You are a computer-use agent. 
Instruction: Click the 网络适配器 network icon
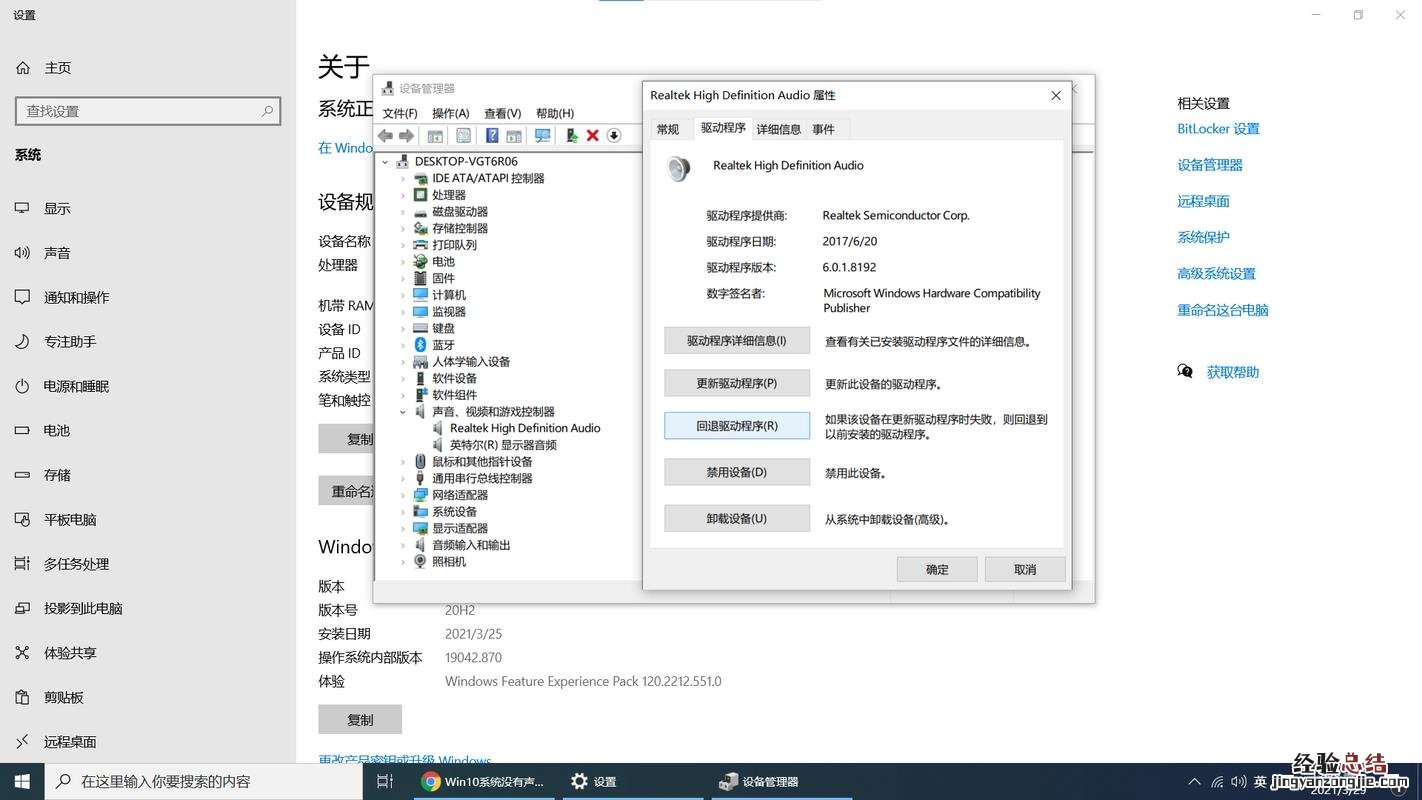click(421, 495)
